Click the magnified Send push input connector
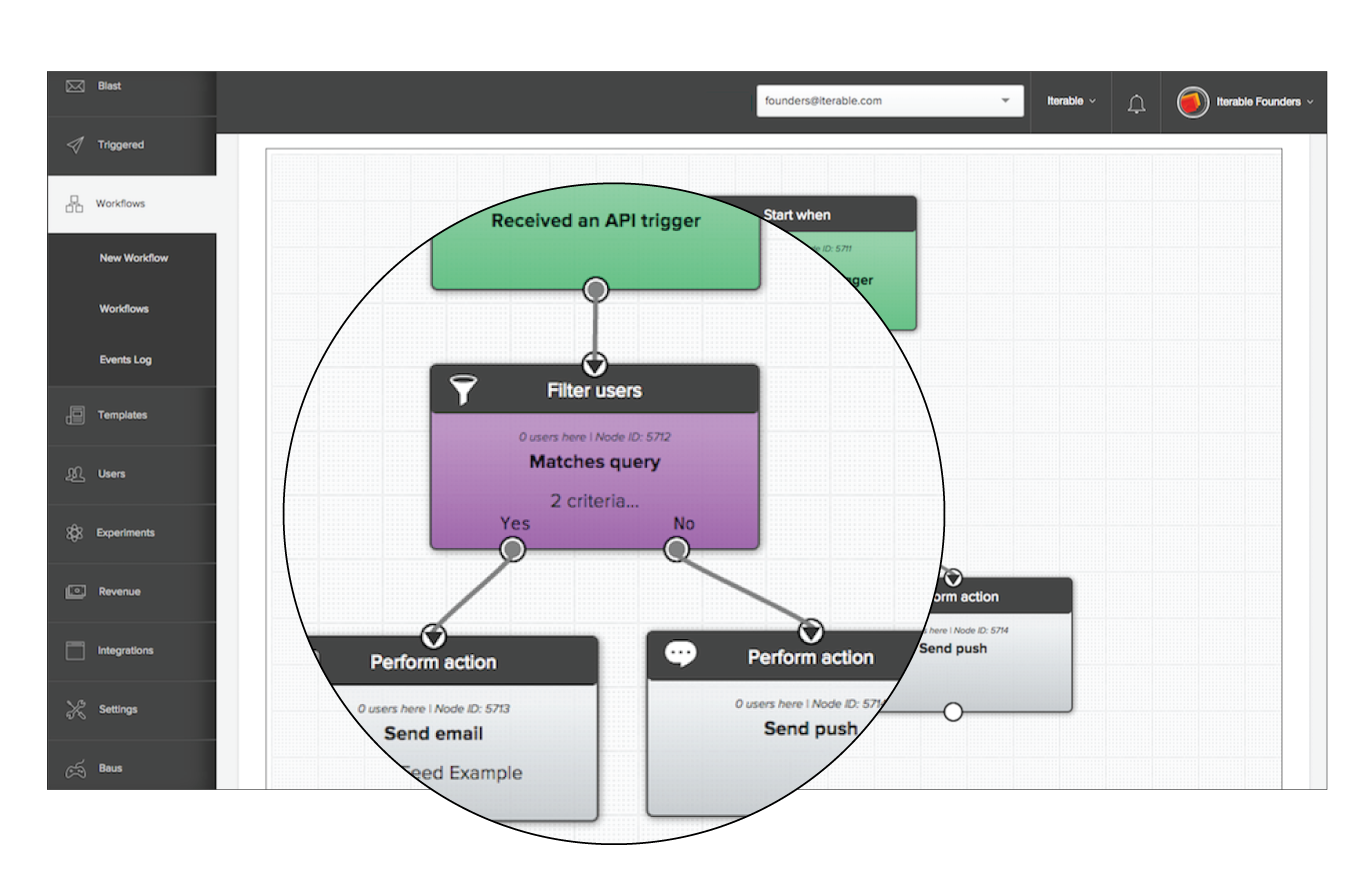The height and width of the screenshot is (888, 1368). point(812,632)
